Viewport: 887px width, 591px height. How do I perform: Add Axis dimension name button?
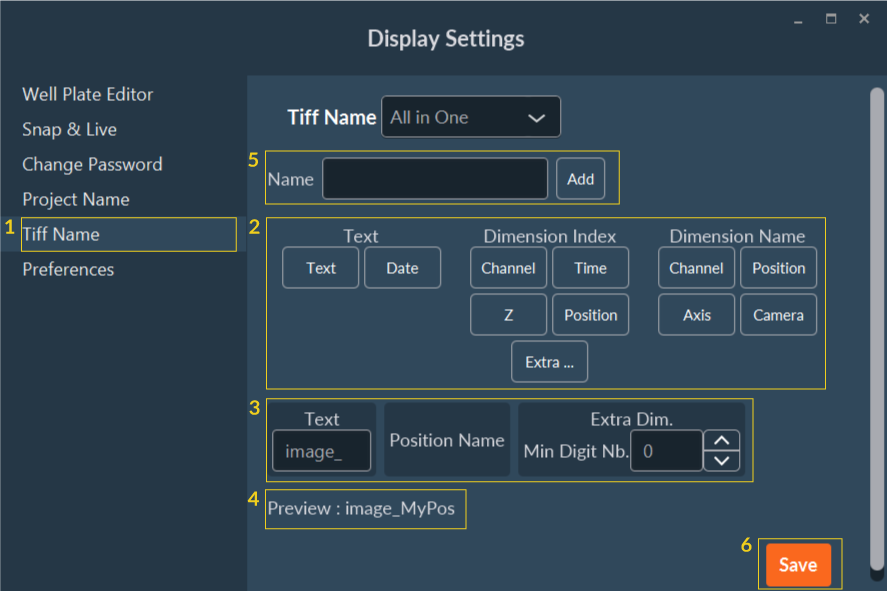pos(696,315)
